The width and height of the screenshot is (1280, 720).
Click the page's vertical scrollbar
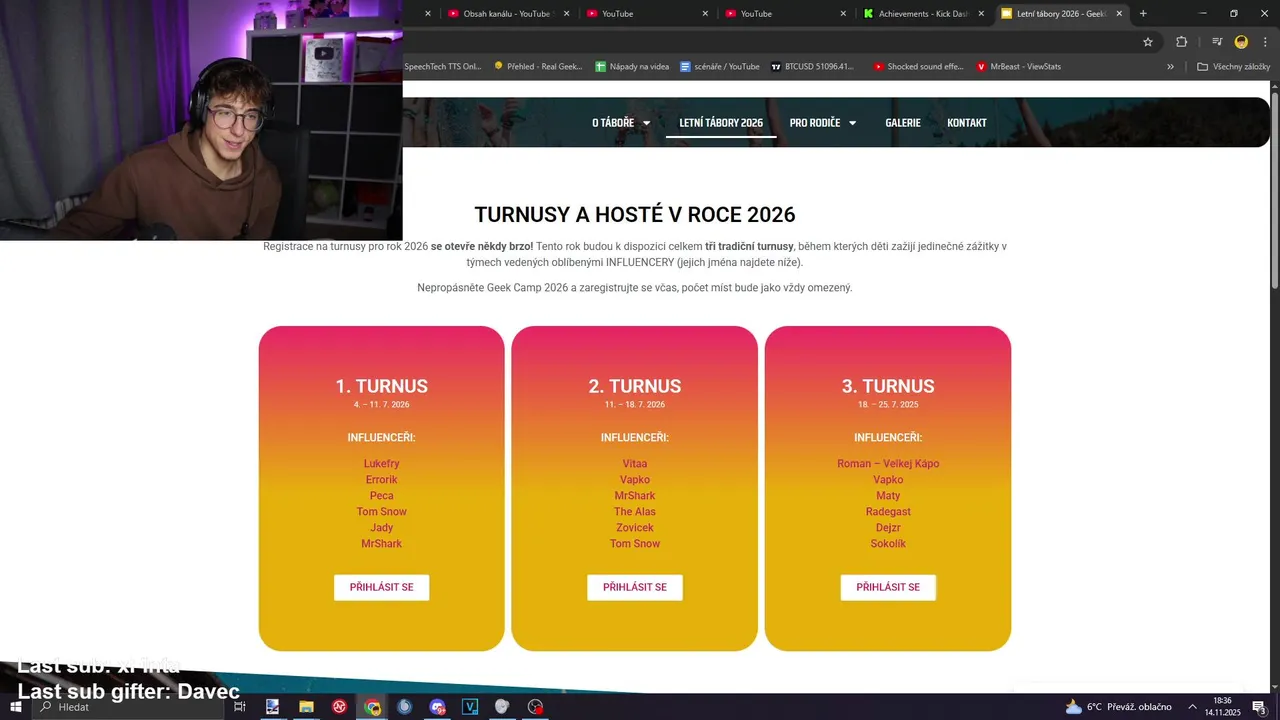pyautogui.click(x=1274, y=190)
